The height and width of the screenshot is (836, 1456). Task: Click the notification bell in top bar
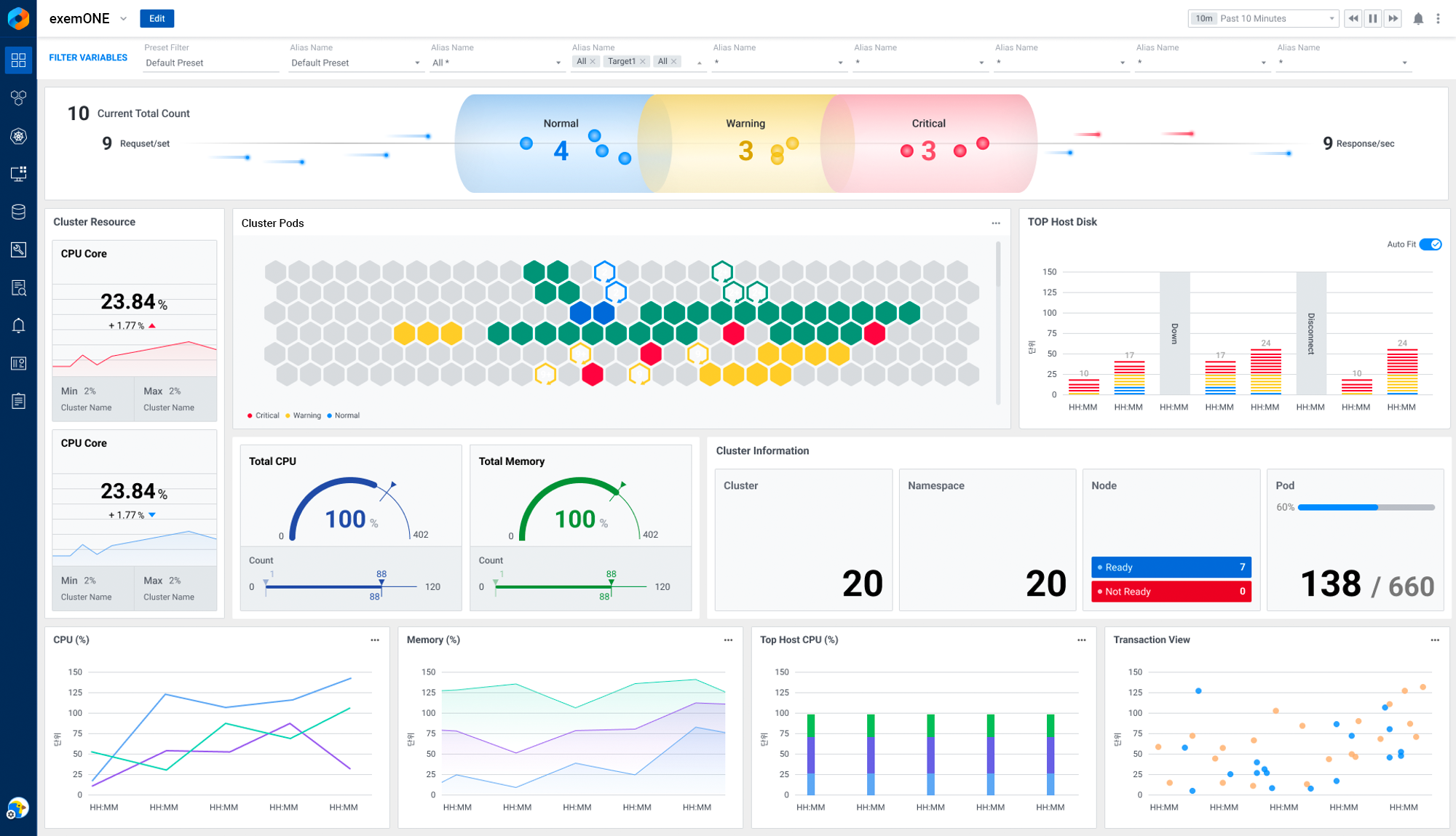(x=1418, y=19)
